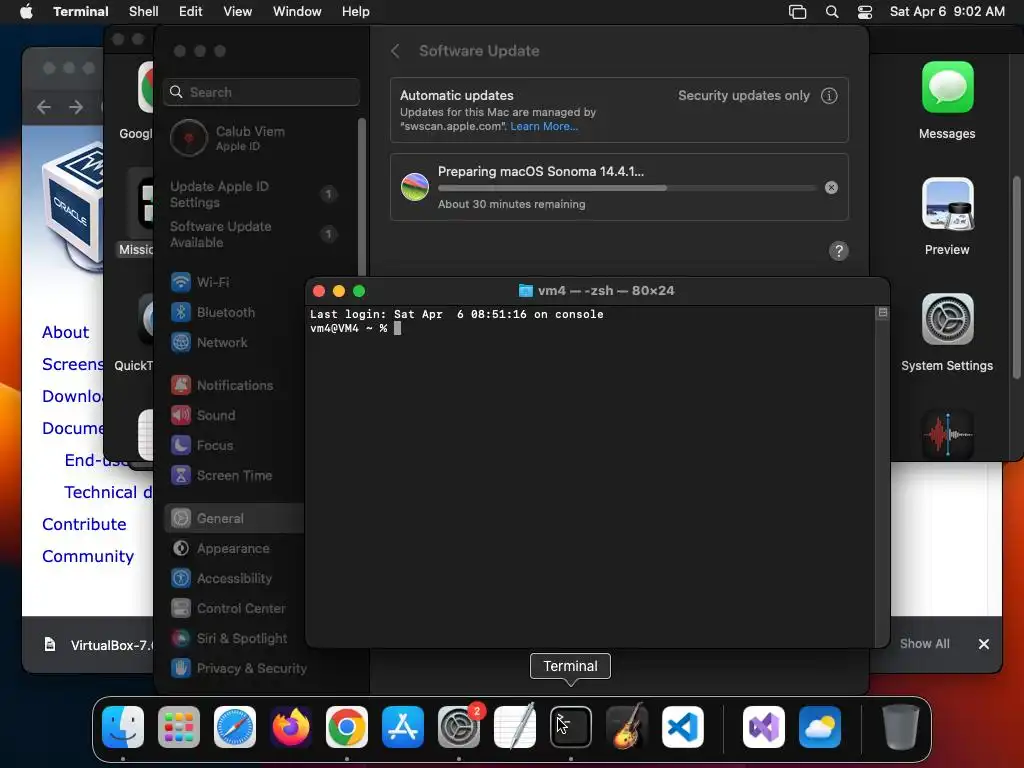Launch Firefox from the Dock
Viewport: 1024px width, 768px height.
coord(291,727)
